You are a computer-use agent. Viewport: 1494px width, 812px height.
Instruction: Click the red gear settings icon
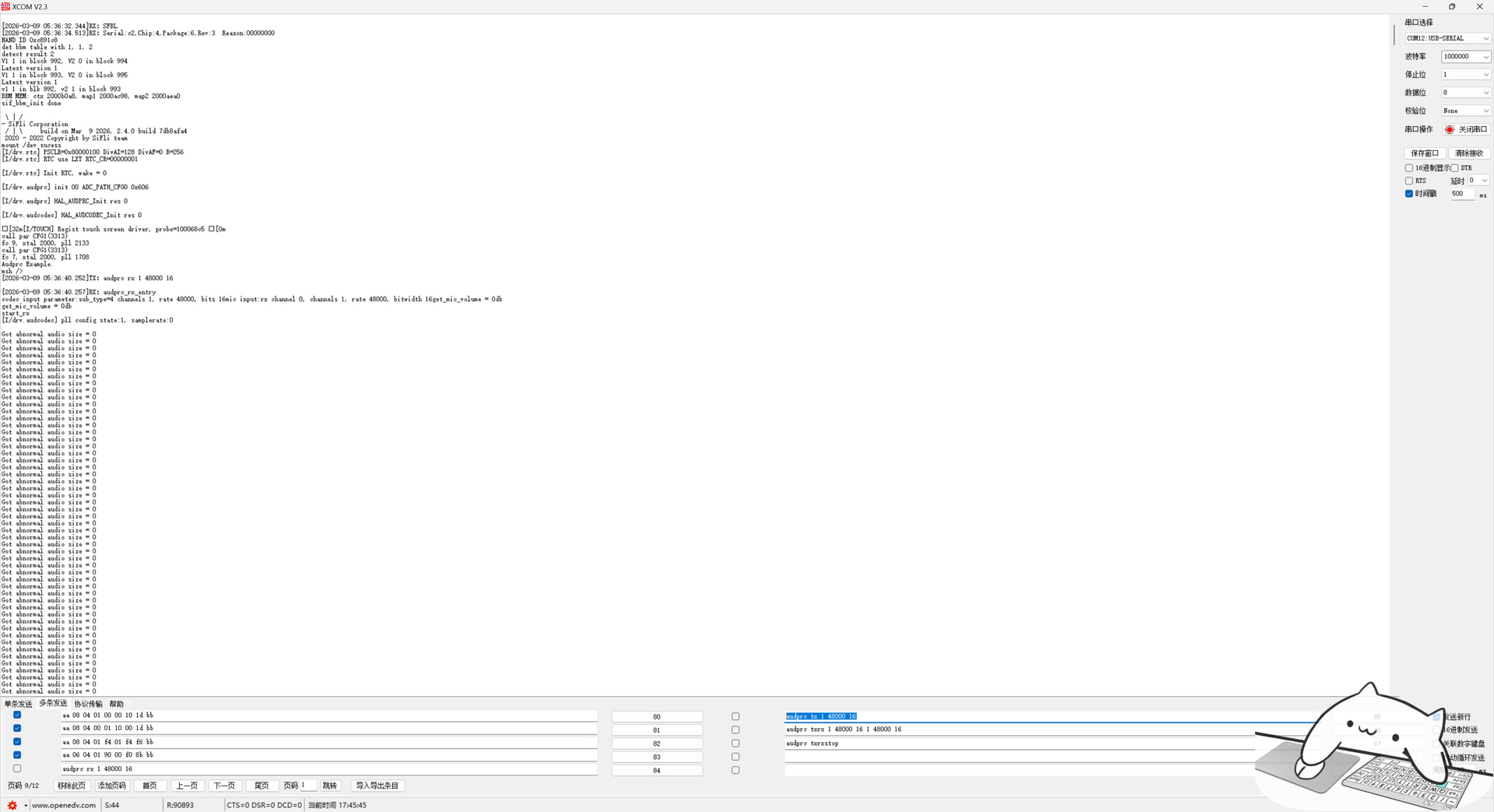pyautogui.click(x=12, y=805)
